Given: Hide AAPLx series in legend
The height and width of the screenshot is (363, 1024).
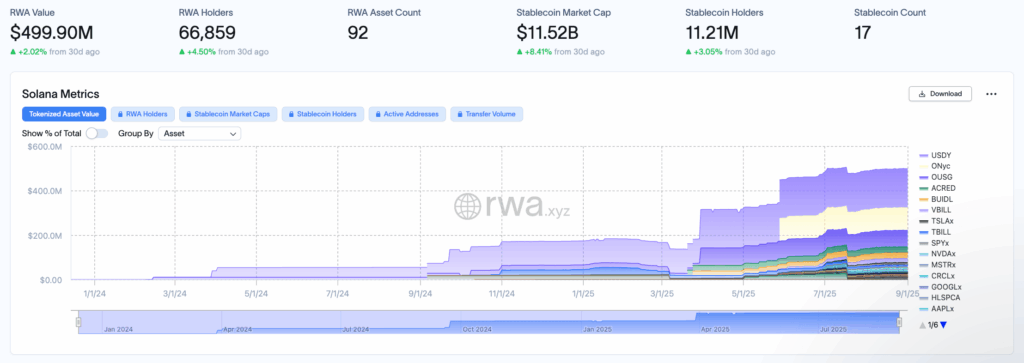Looking at the screenshot, I should (x=936, y=309).
